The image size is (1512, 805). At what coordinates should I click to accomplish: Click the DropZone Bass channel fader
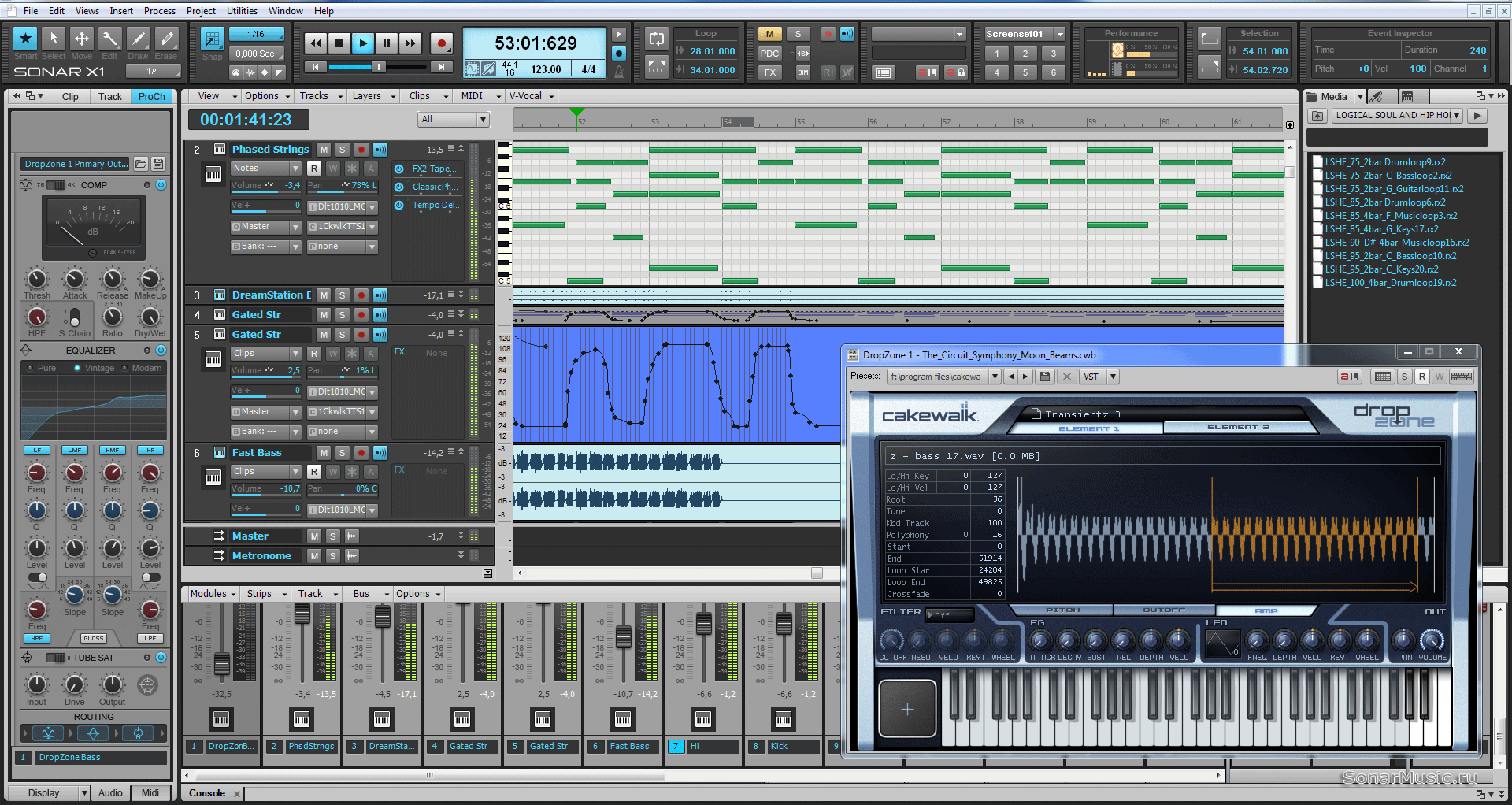(222, 663)
